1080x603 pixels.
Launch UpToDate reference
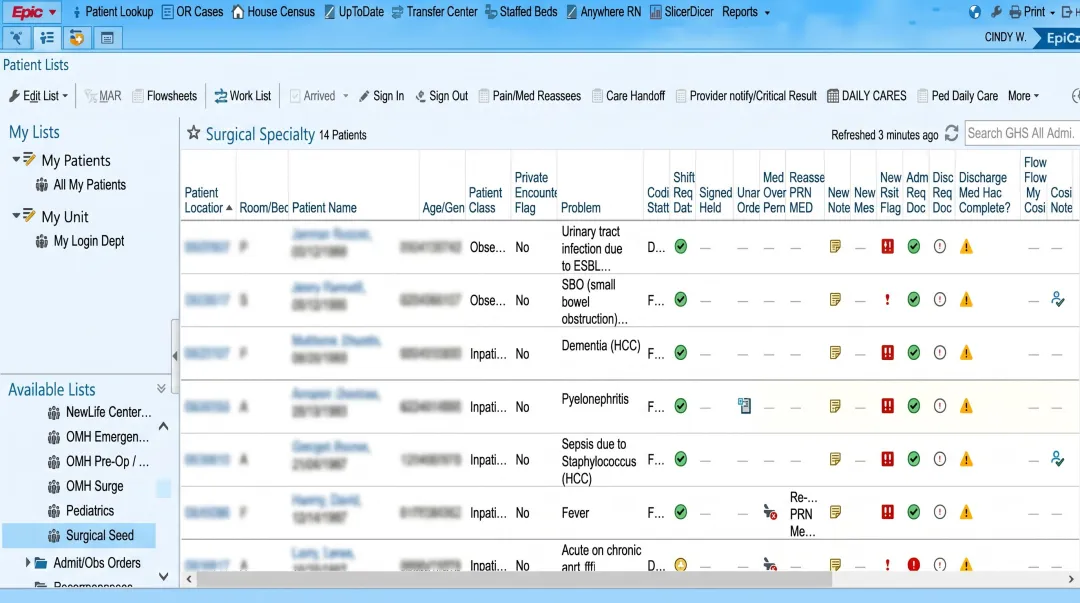(354, 12)
